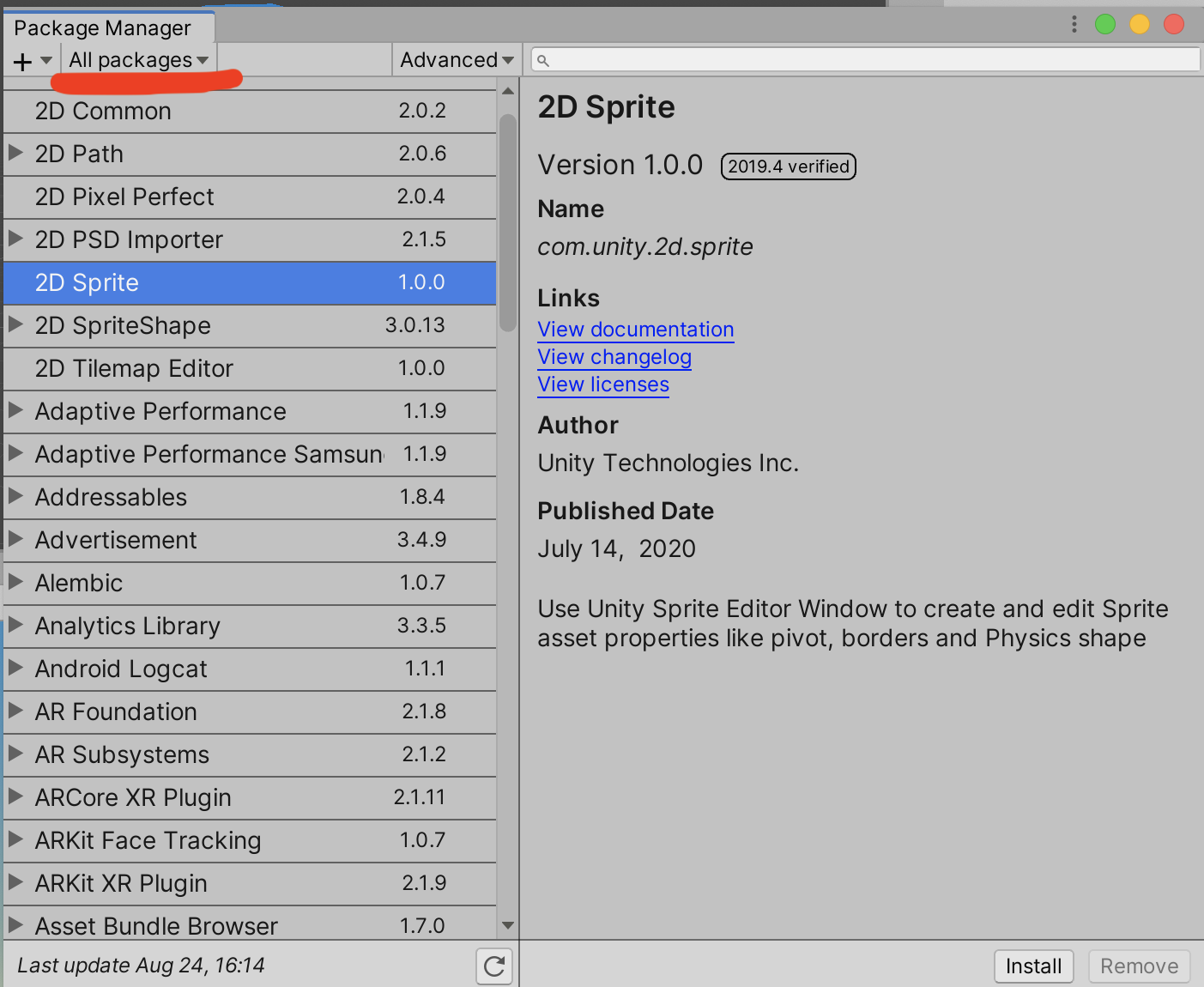Expand the Adaptive Performance package
This screenshot has width=1204, height=987.
tap(15, 410)
